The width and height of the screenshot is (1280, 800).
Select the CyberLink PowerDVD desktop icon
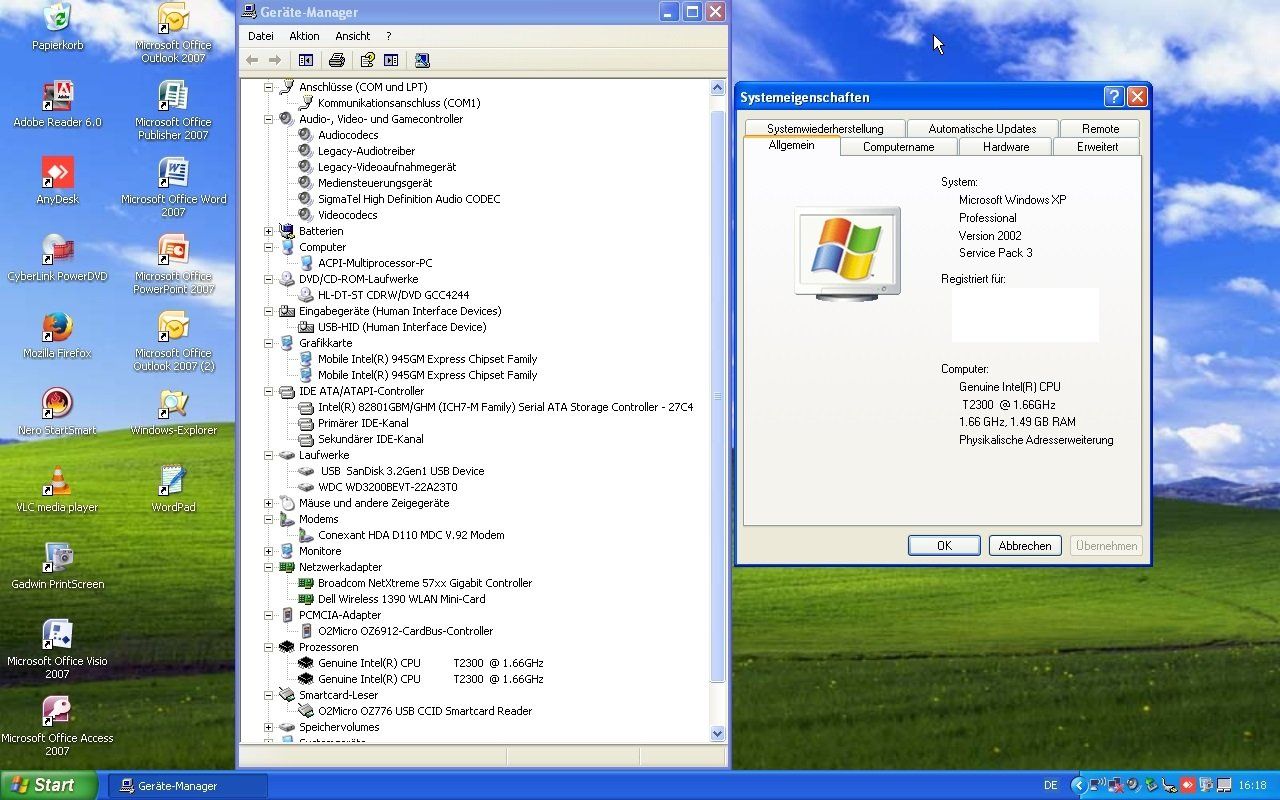57,258
